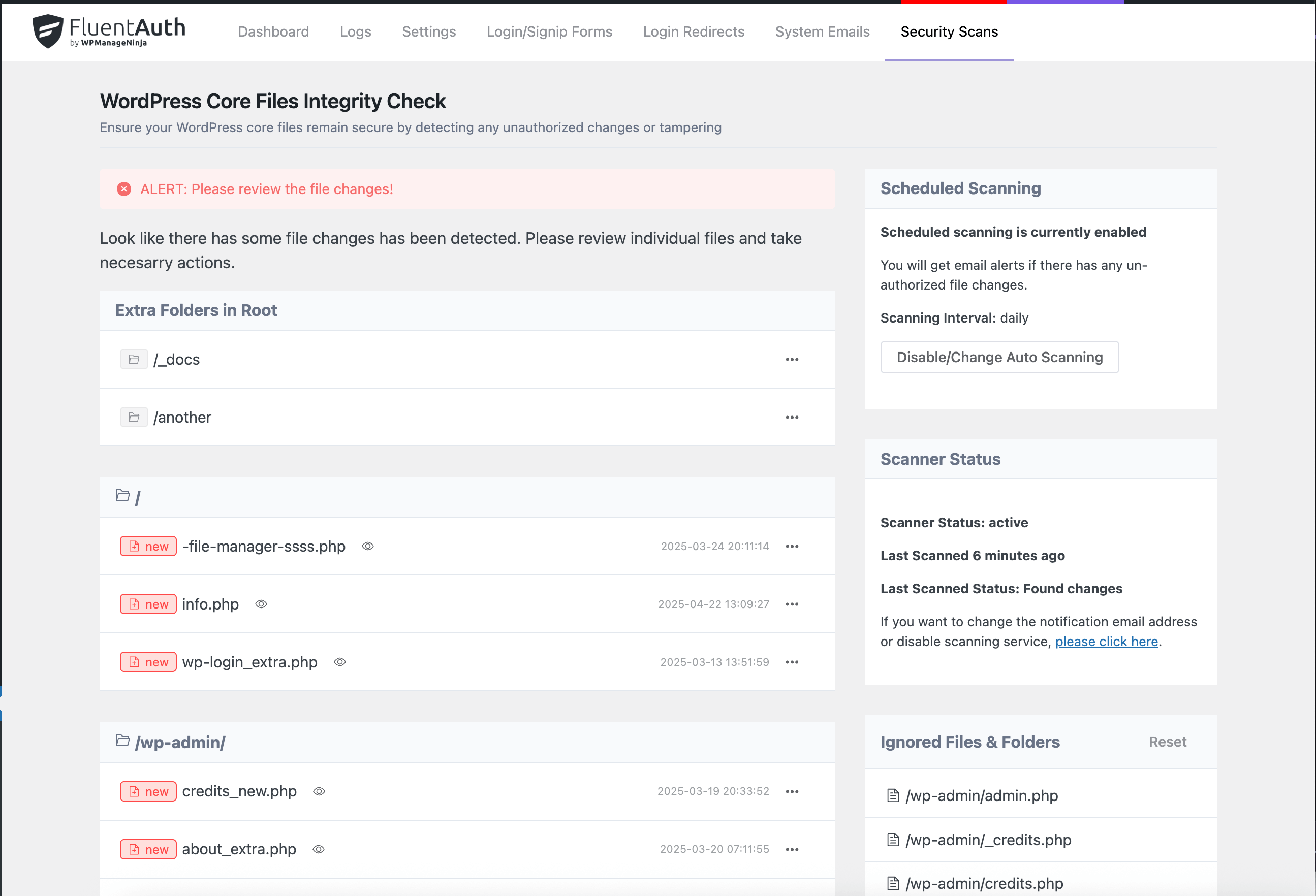Click the new badge on -file-manager-ssss.php
Image resolution: width=1316 pixels, height=896 pixels.
point(148,546)
